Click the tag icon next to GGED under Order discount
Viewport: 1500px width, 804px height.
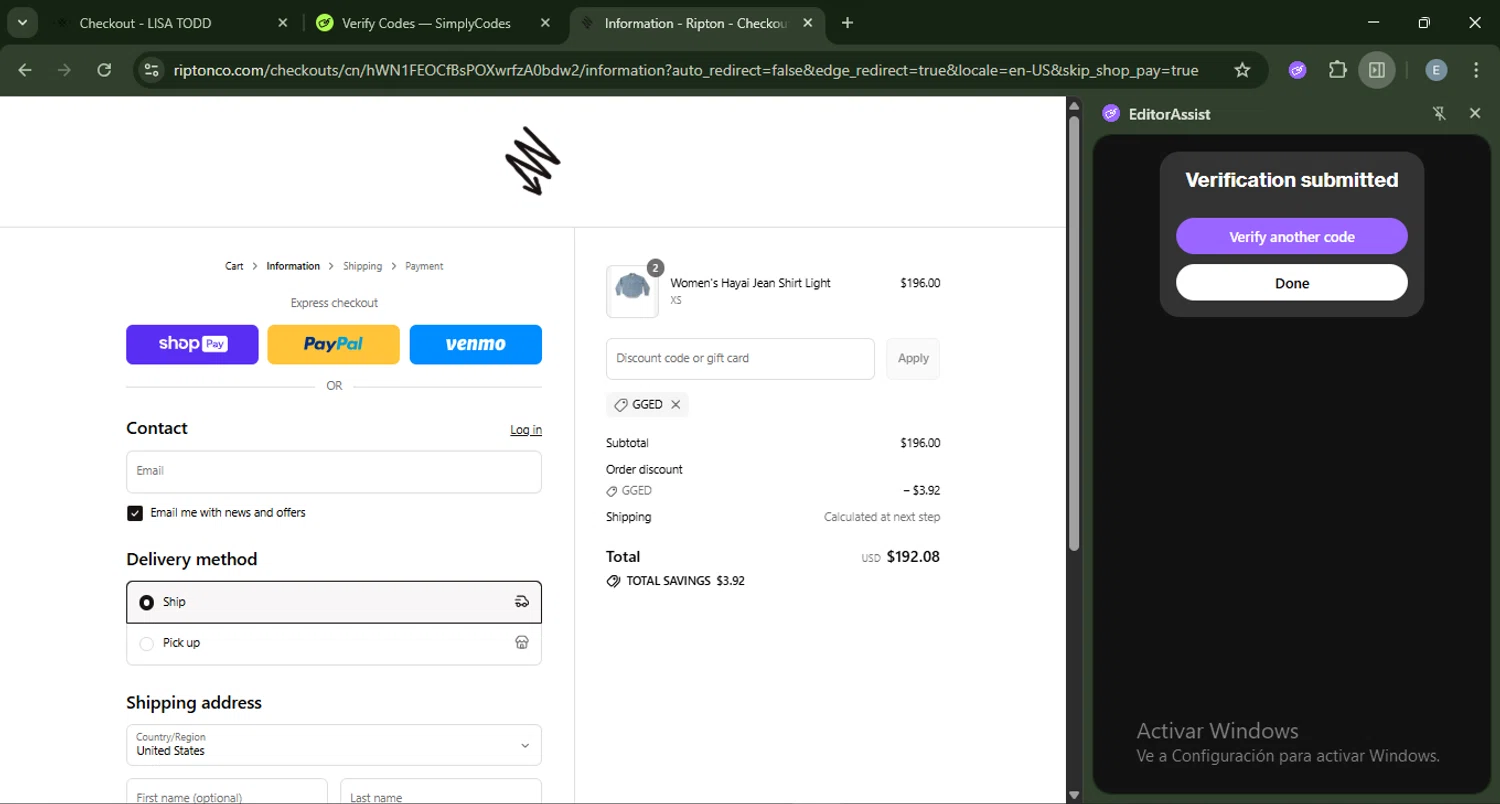click(x=612, y=491)
